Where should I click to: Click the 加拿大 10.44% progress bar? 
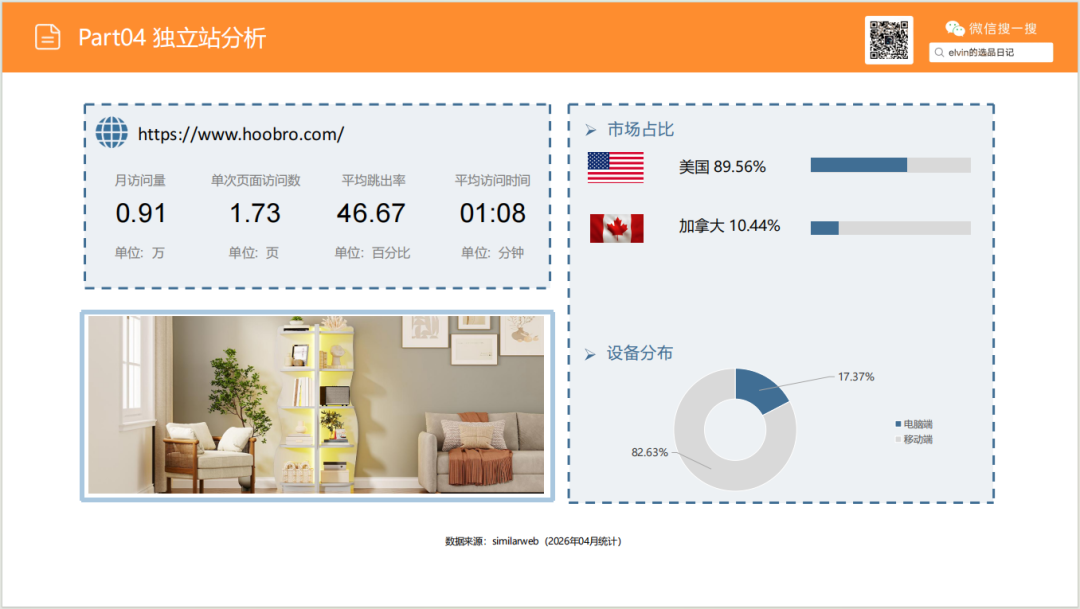(890, 228)
